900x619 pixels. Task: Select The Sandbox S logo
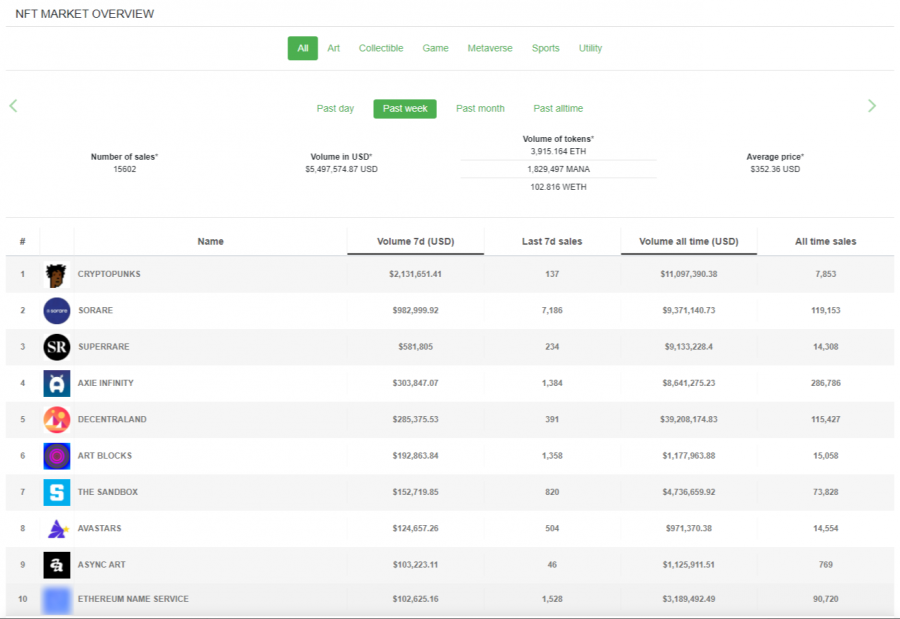tap(57, 492)
